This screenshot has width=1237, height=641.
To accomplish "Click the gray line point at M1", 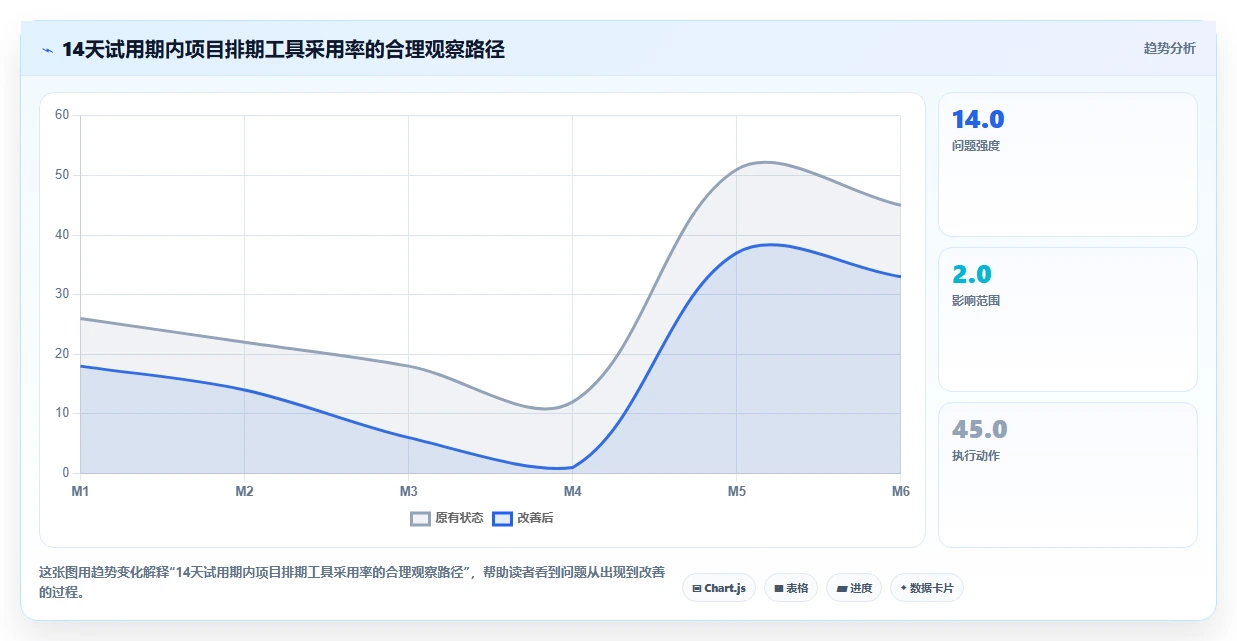I will click(80, 318).
